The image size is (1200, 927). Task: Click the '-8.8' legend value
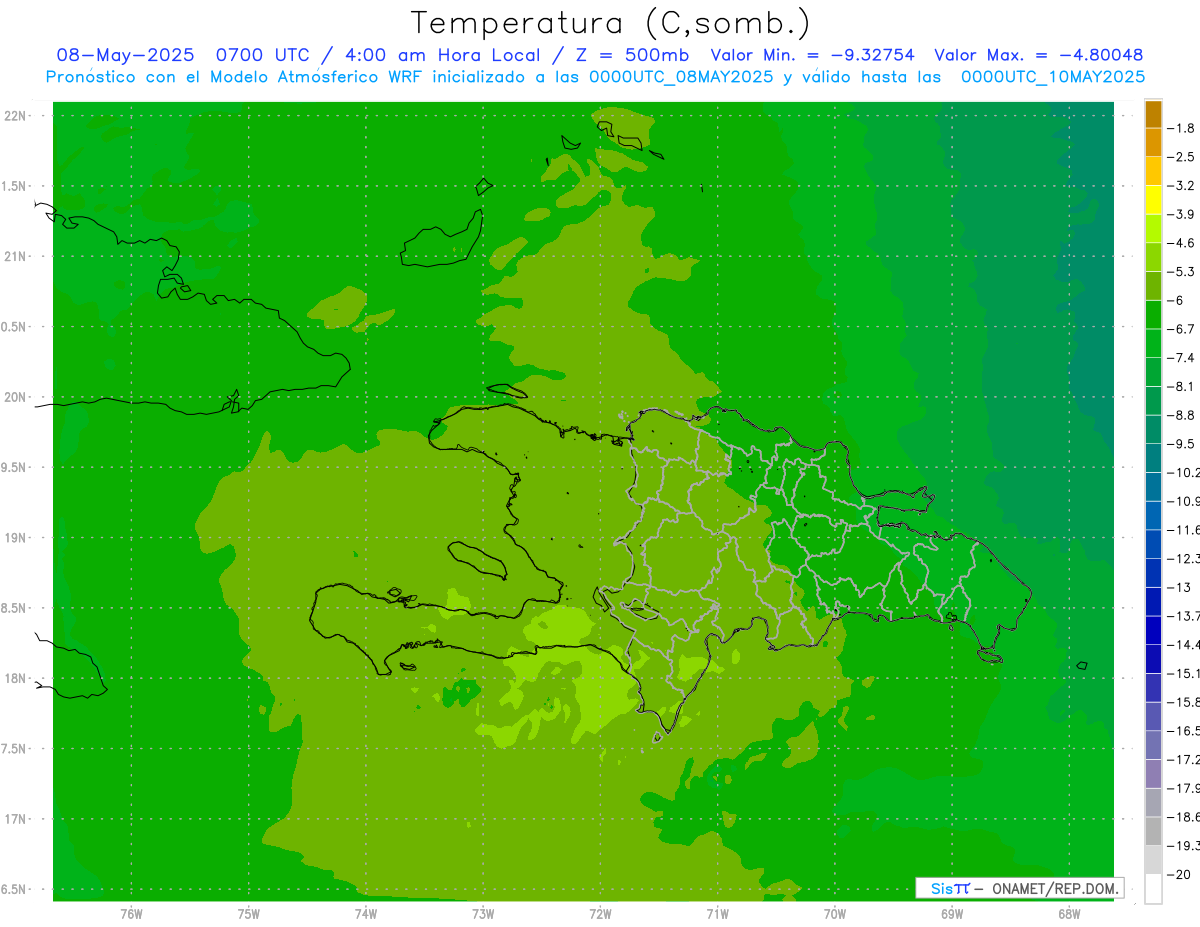click(x=1183, y=415)
